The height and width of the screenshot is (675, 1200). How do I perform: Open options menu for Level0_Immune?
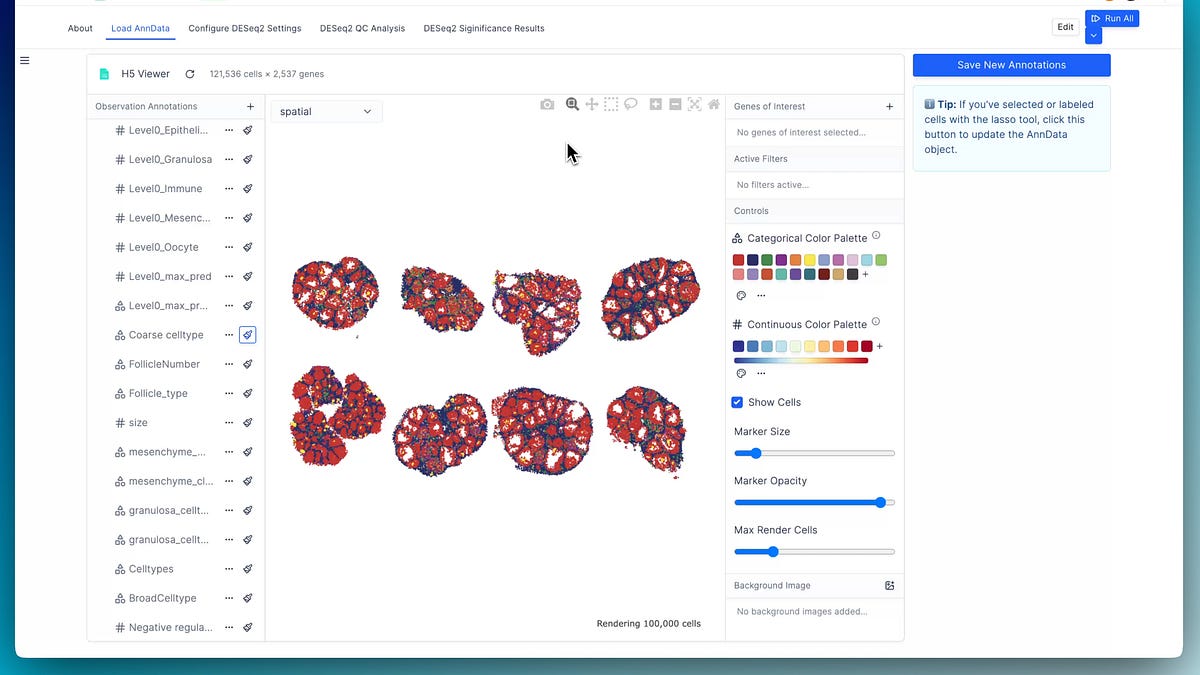(229, 188)
